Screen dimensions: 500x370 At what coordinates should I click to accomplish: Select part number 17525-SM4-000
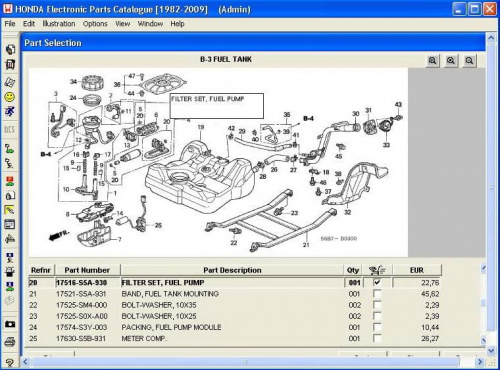82,305
